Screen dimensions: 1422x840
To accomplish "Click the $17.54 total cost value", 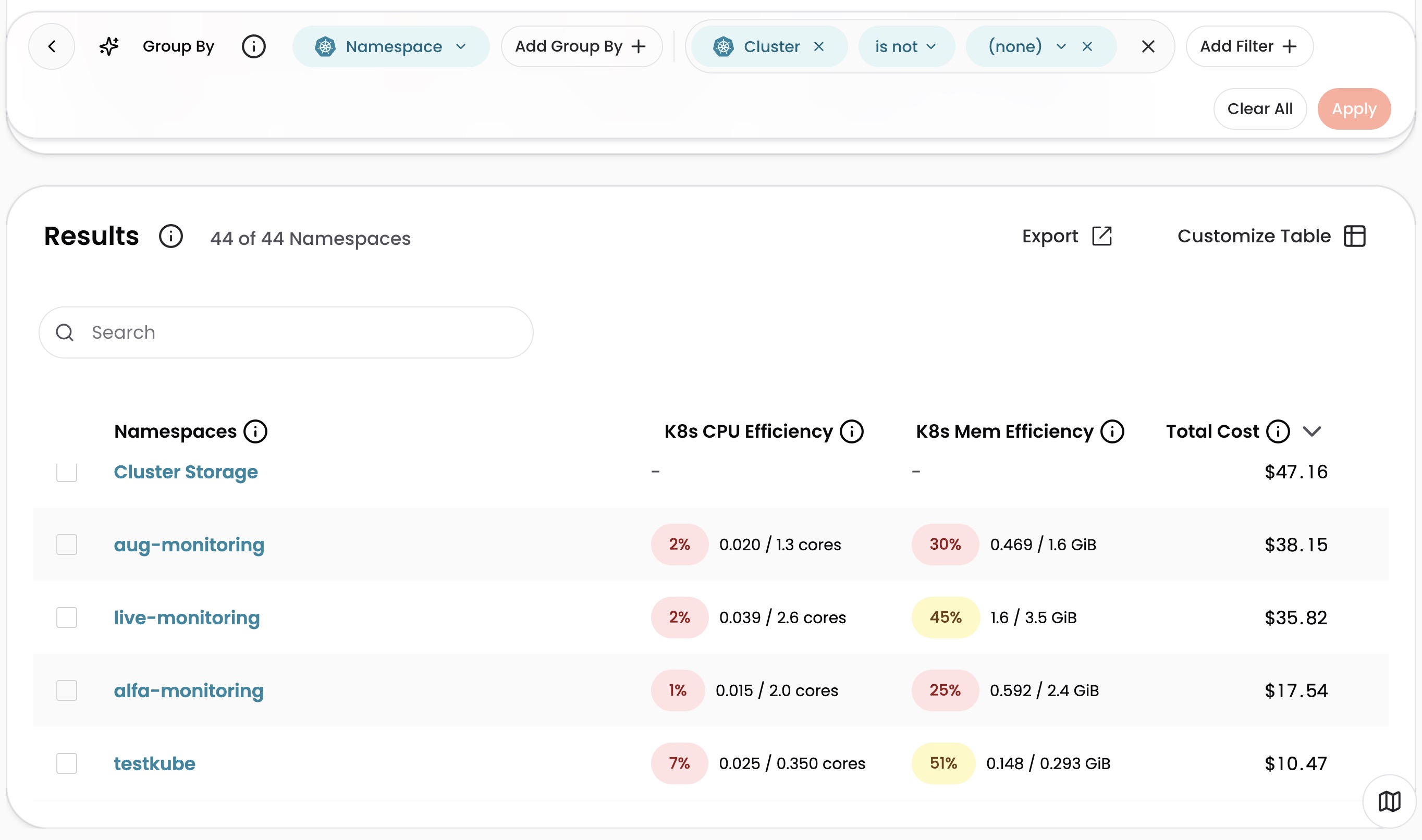I will pos(1296,691).
